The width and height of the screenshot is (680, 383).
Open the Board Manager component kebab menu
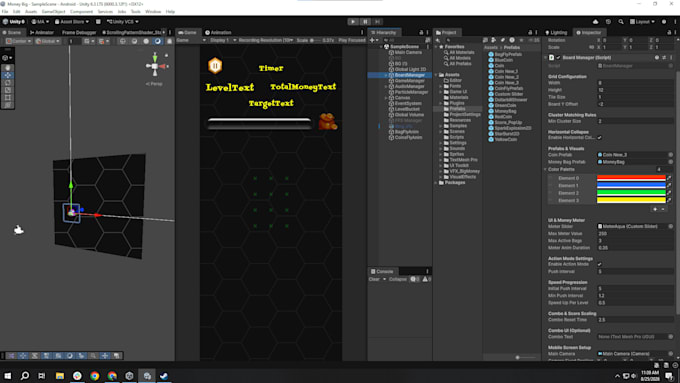[671, 58]
